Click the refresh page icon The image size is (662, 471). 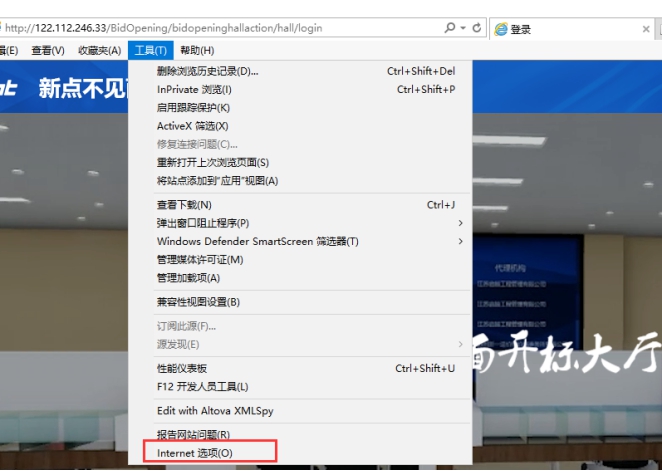point(477,29)
